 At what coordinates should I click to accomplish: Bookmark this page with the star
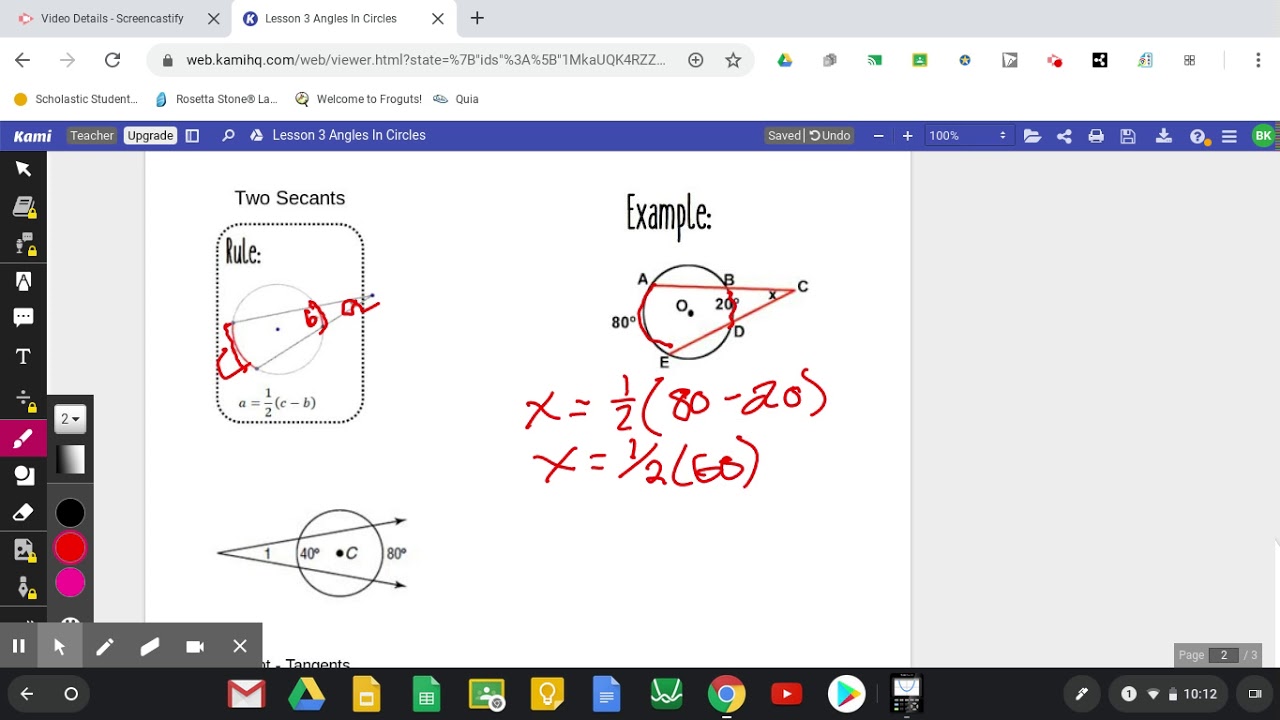pyautogui.click(x=733, y=60)
